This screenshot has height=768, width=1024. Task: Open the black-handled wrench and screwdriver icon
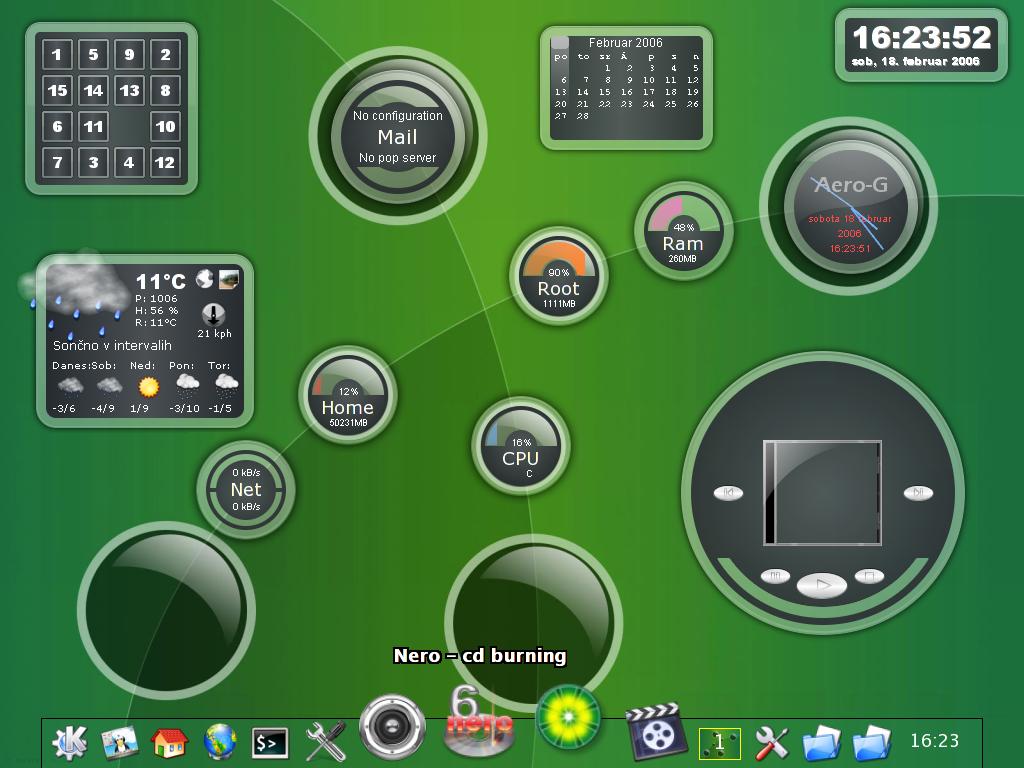tap(325, 741)
